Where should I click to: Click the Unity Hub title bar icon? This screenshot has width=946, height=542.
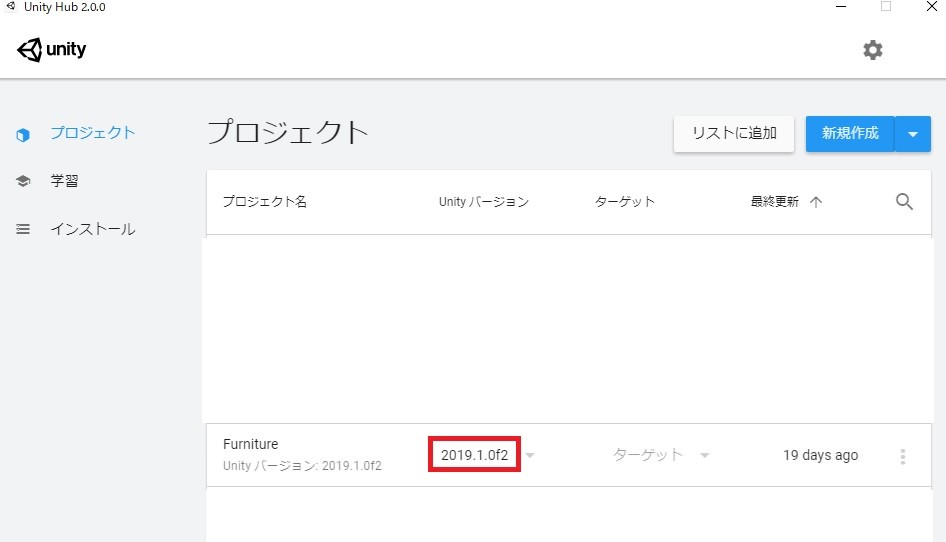[10, 7]
